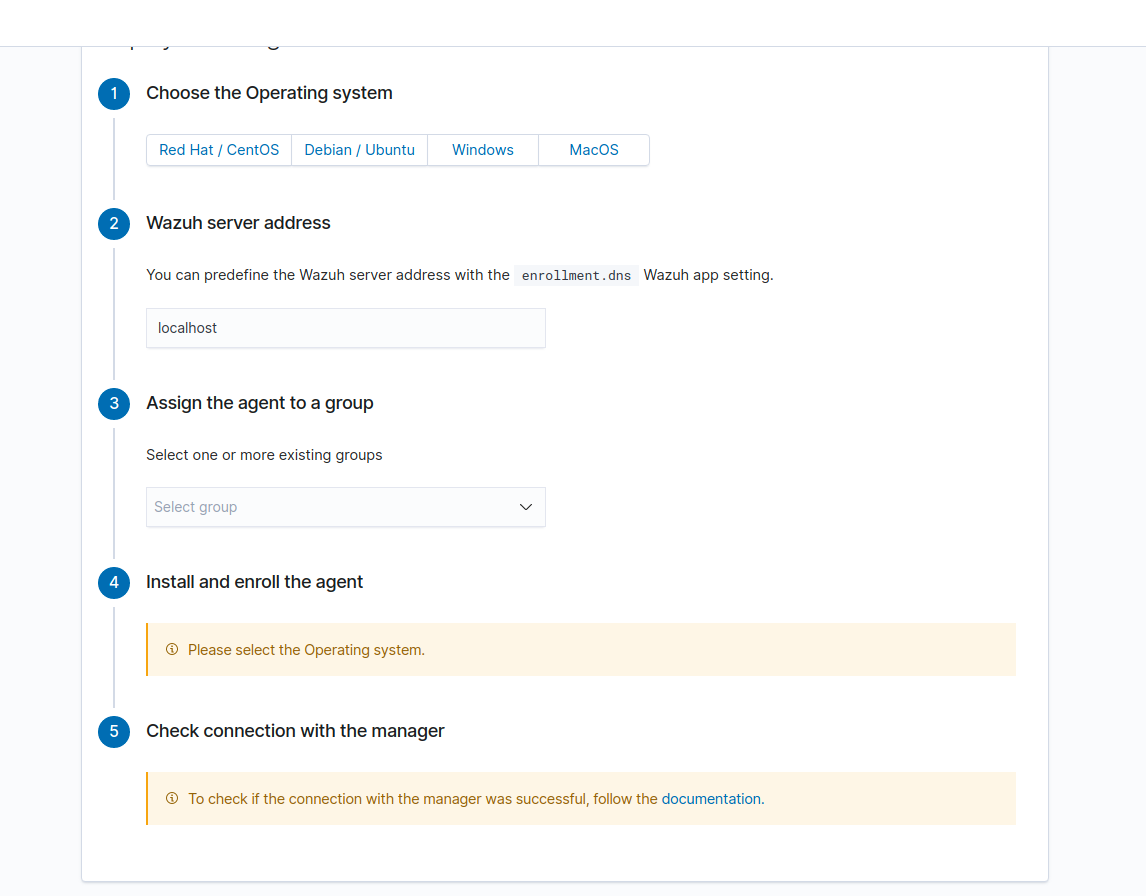Click the step 1 numbered circle
Screen dimensions: 1146x896
(113, 93)
